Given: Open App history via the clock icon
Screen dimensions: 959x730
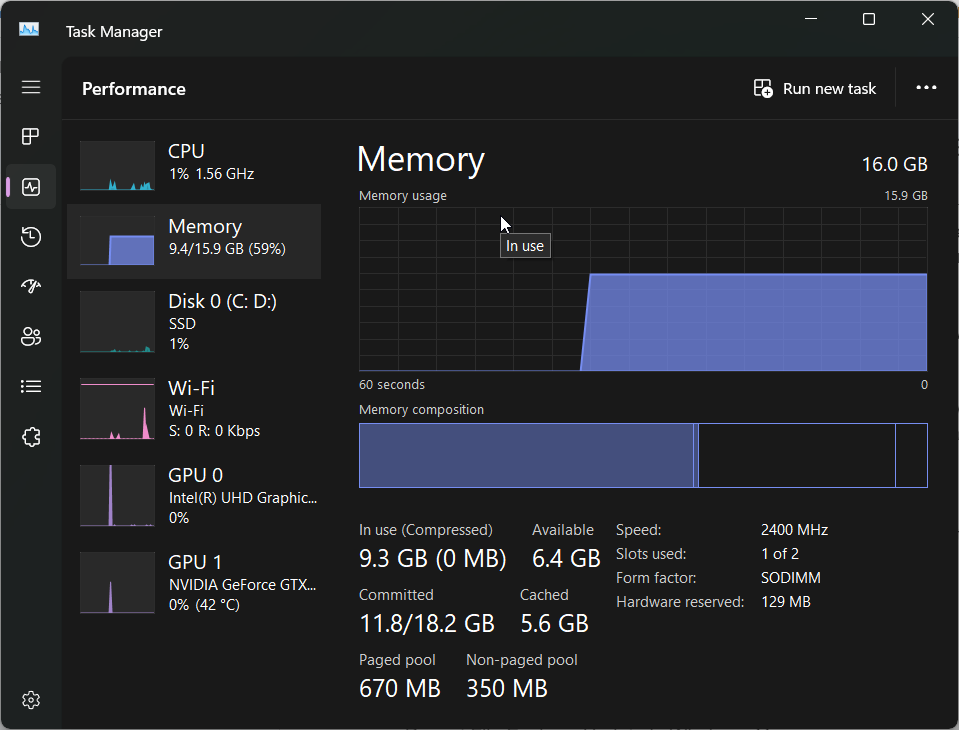Looking at the screenshot, I should click(x=31, y=237).
